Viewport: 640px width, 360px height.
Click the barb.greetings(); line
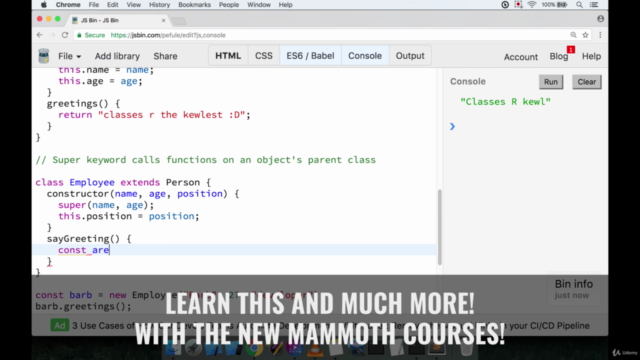[x=83, y=307]
